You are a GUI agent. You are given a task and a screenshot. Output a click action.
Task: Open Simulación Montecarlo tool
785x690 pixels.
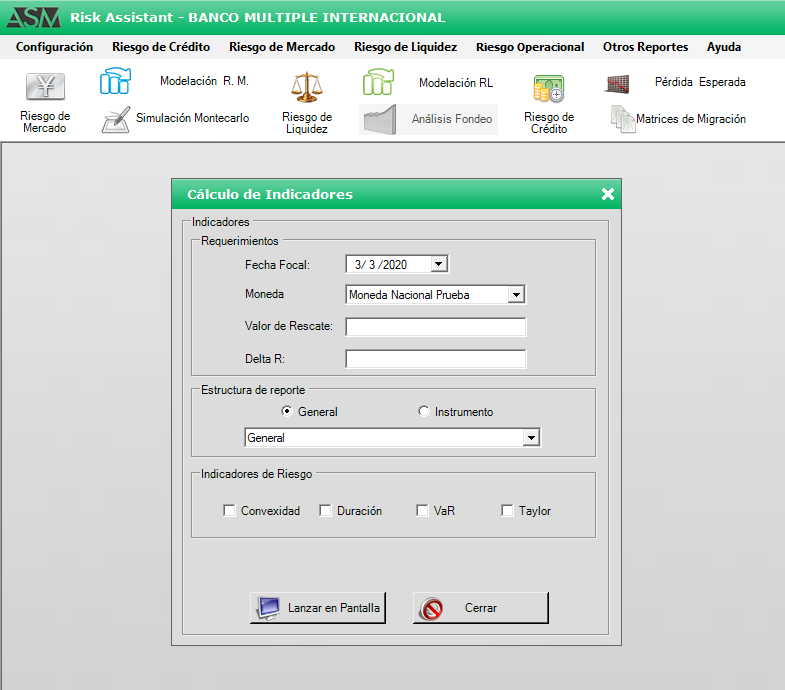click(x=116, y=119)
